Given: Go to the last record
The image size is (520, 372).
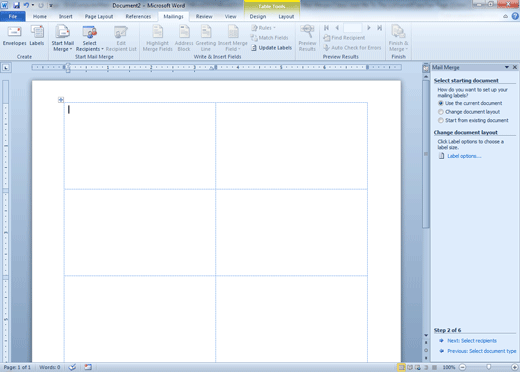Looking at the screenshot, I should (379, 28).
